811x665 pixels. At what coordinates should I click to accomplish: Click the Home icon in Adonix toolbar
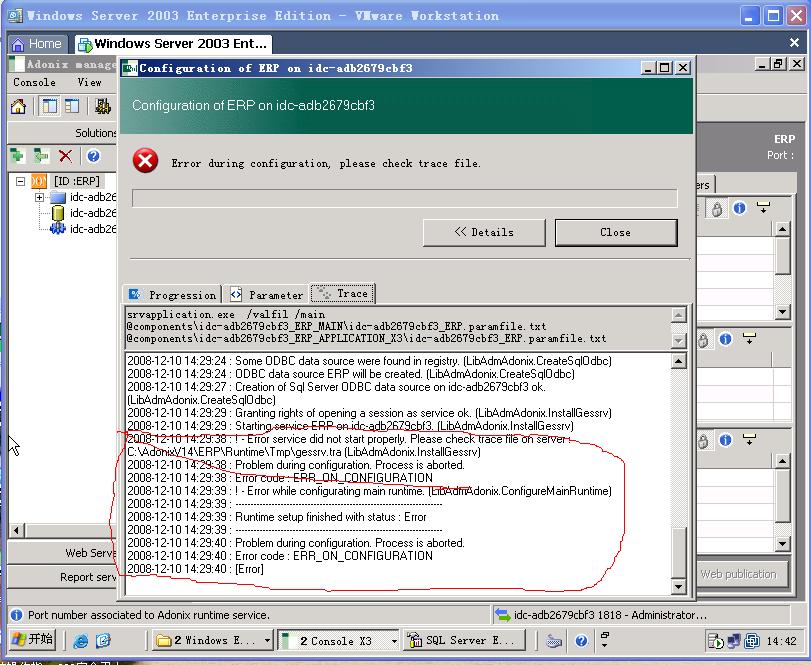[19, 106]
